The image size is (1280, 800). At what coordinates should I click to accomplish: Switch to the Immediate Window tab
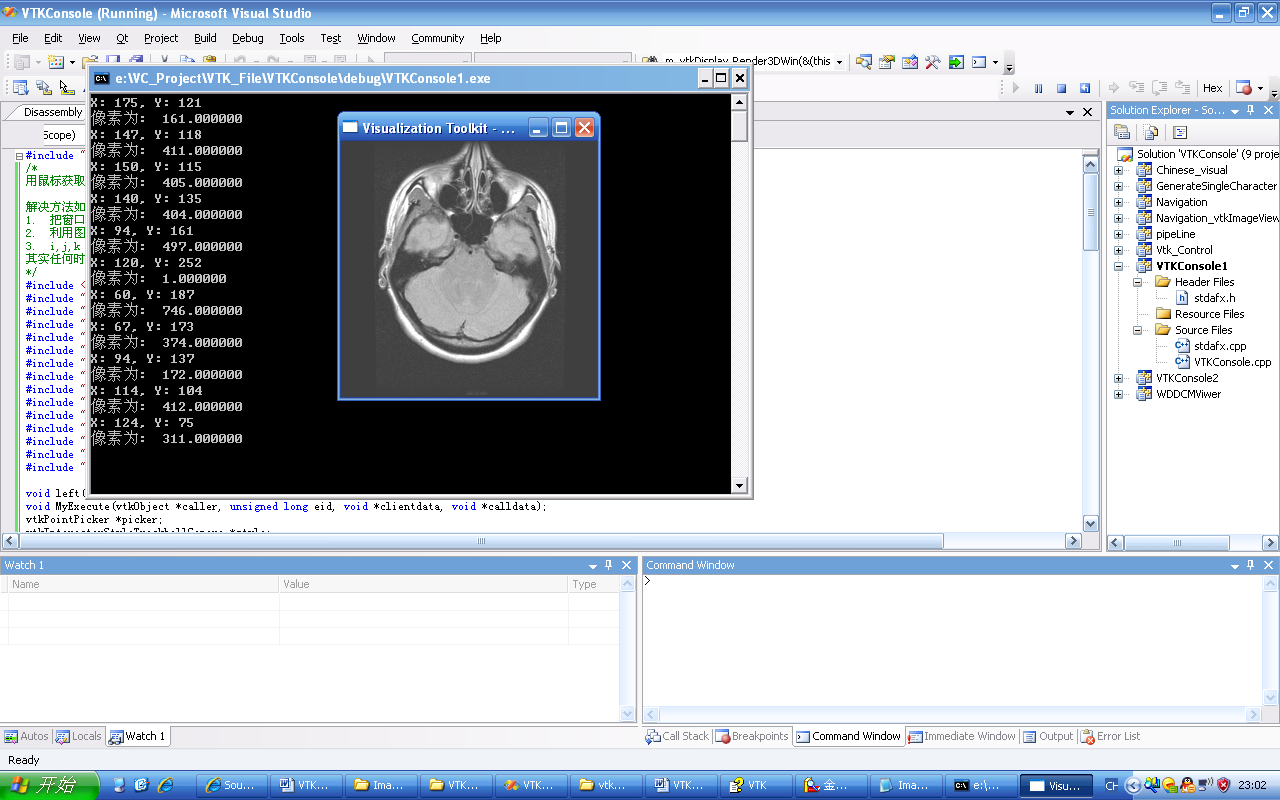click(x=961, y=736)
